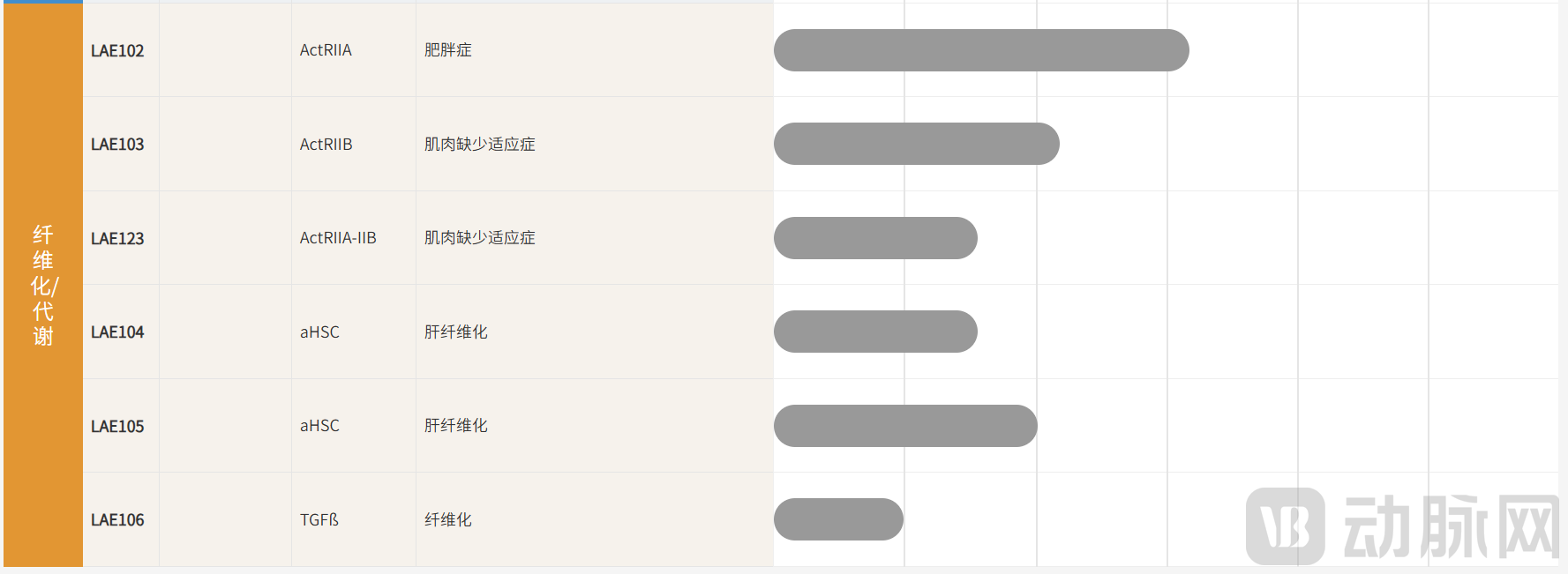
Task: Click the LAE105 progress bar
Action: tap(905, 426)
